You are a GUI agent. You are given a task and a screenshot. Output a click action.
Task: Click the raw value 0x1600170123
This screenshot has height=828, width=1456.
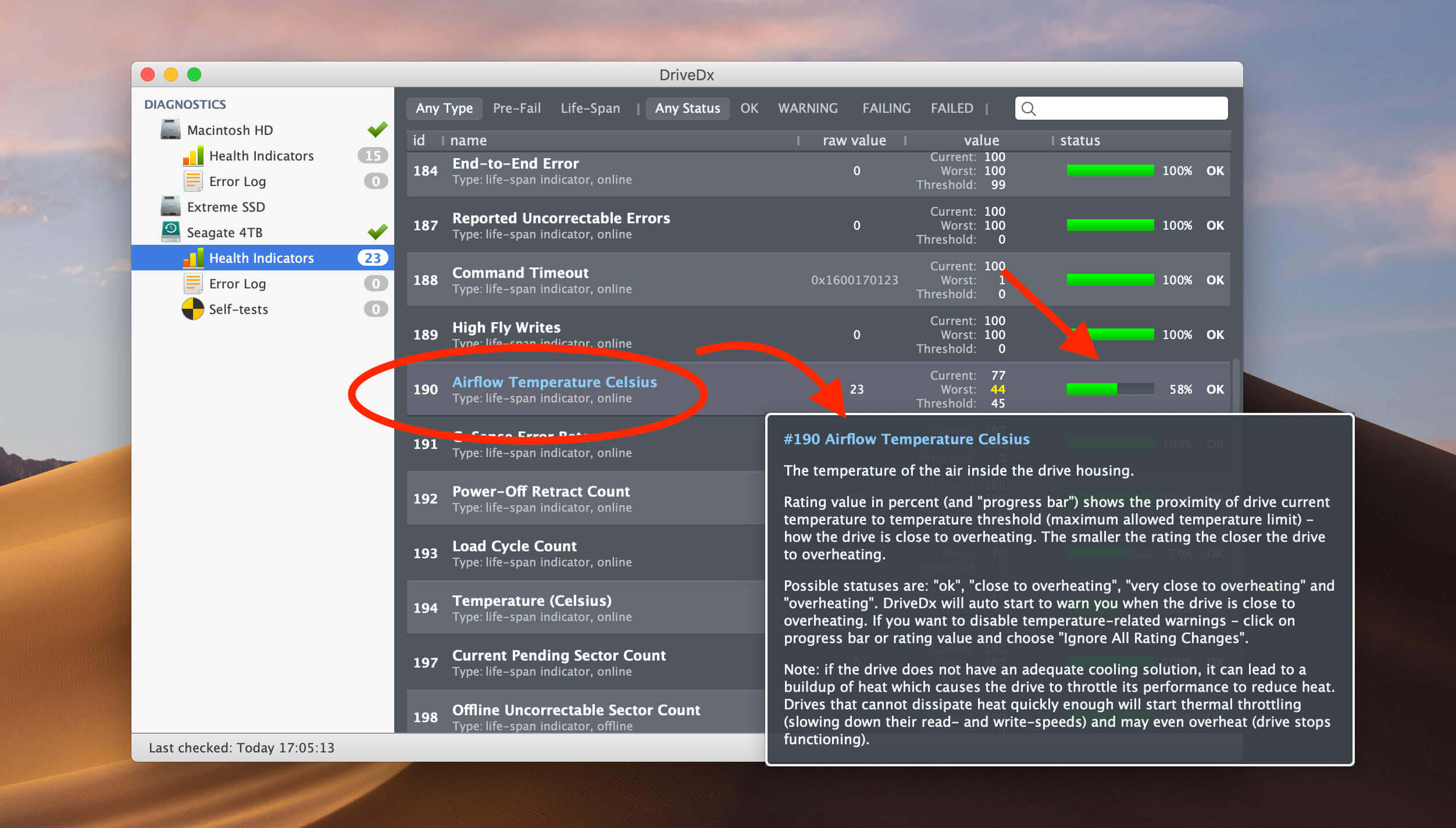coord(854,280)
